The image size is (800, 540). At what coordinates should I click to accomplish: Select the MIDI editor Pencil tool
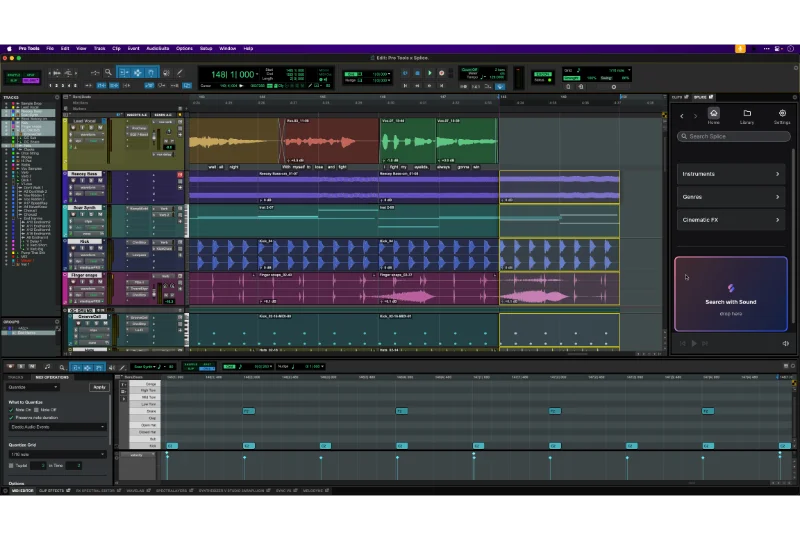pos(122,367)
